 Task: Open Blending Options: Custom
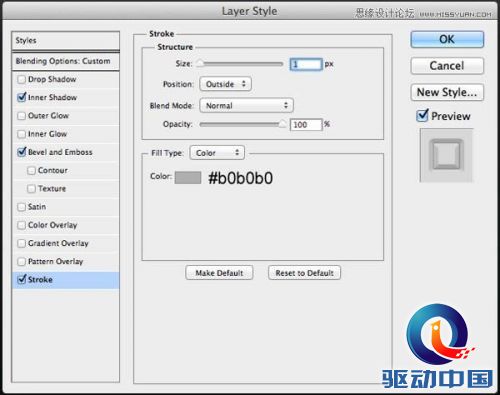click(x=66, y=61)
